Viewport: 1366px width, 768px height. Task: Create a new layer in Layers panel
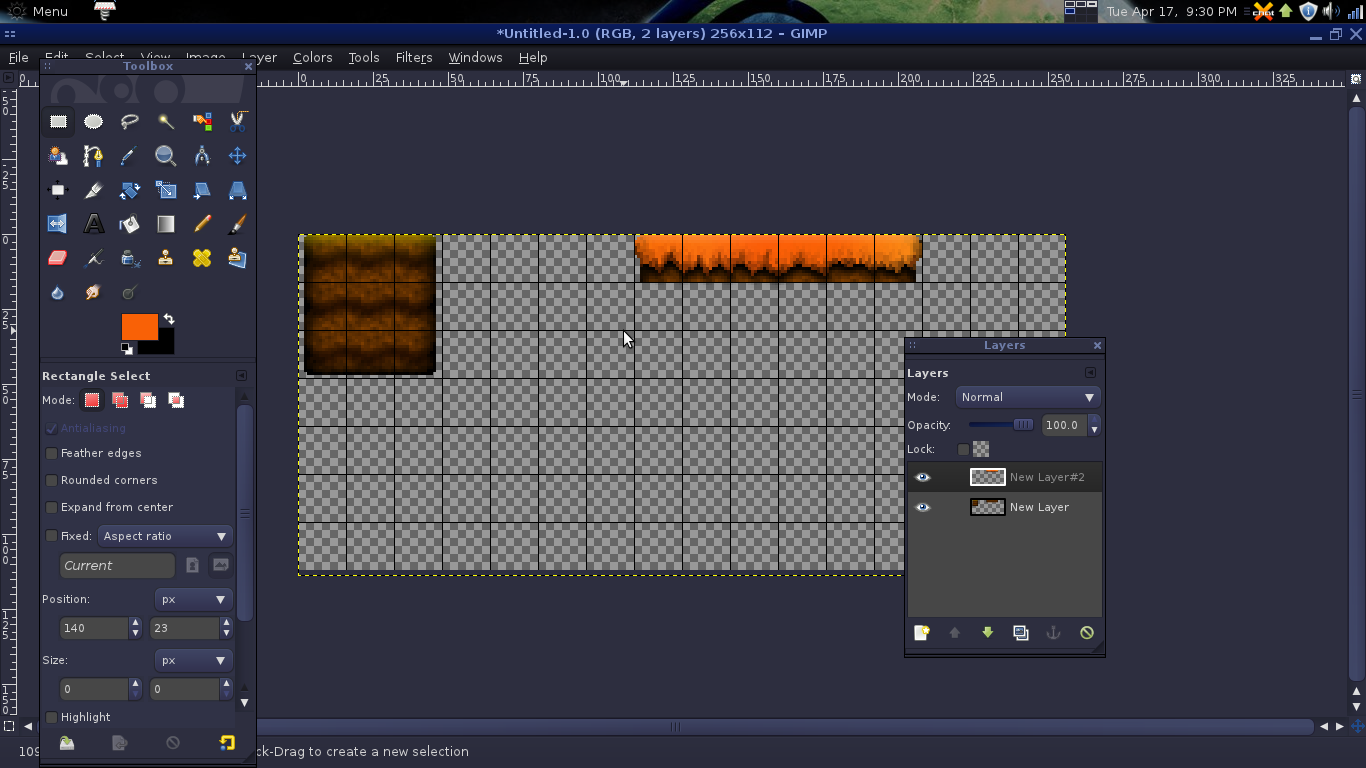(x=921, y=633)
